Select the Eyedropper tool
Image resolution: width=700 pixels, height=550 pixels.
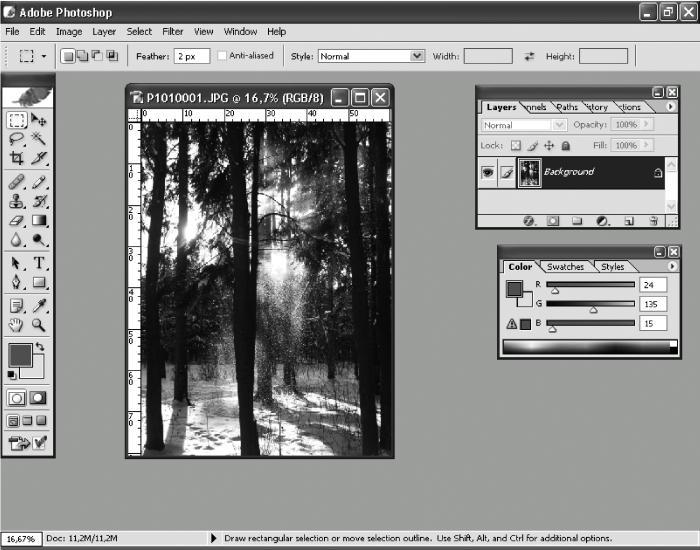[39, 306]
